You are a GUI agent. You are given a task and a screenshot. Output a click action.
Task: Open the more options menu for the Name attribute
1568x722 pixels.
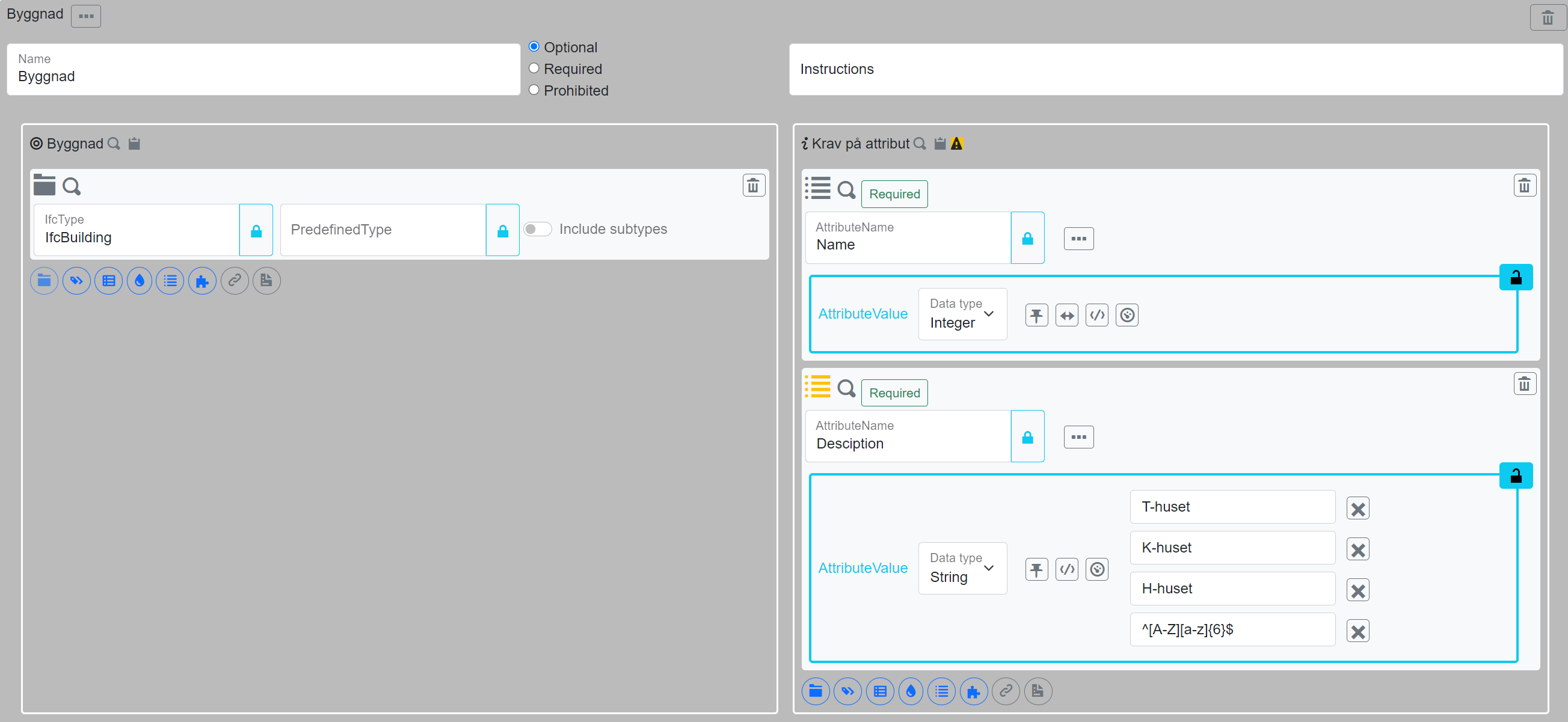(1078, 239)
